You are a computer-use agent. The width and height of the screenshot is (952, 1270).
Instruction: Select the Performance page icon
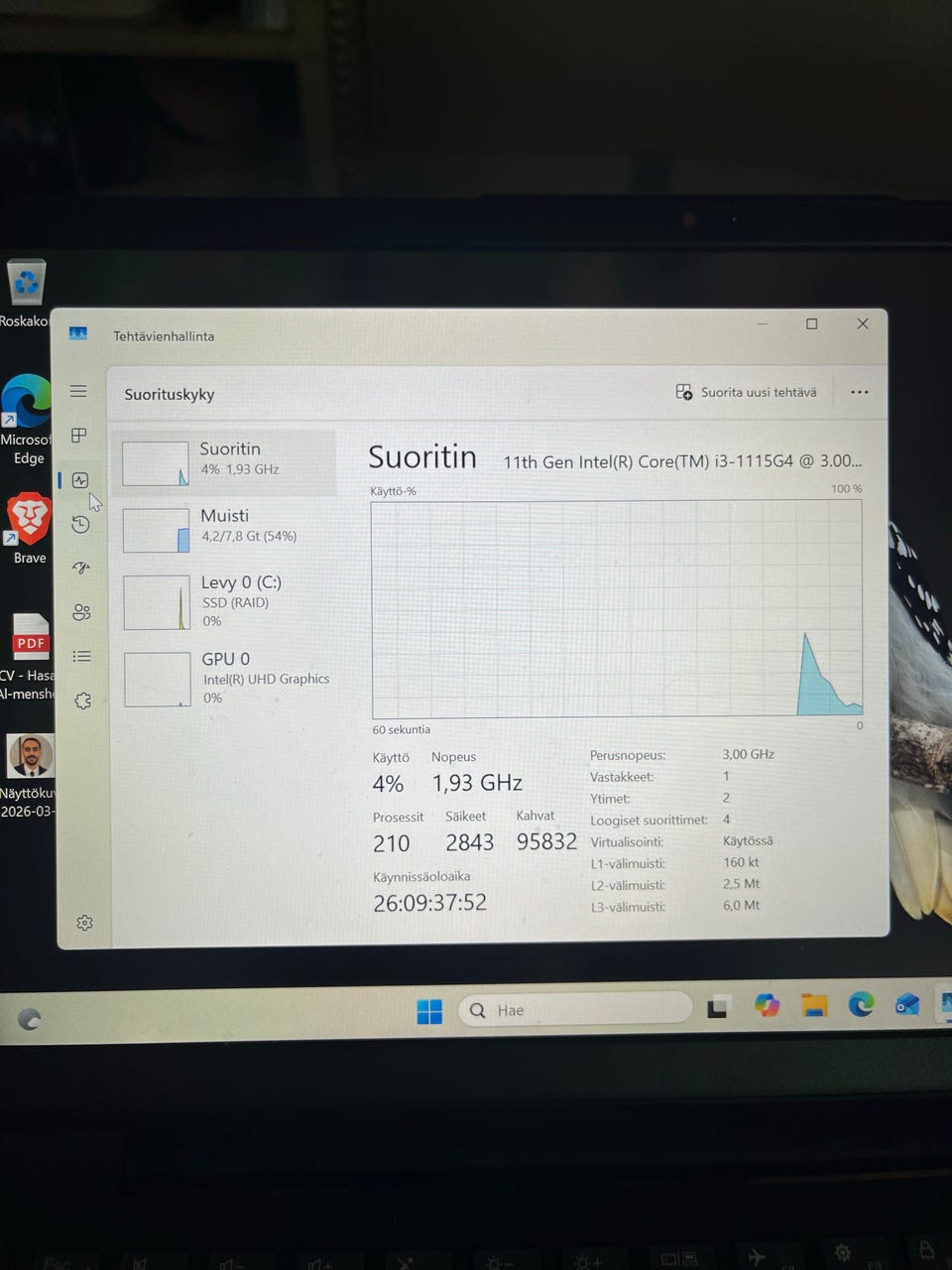(x=80, y=480)
